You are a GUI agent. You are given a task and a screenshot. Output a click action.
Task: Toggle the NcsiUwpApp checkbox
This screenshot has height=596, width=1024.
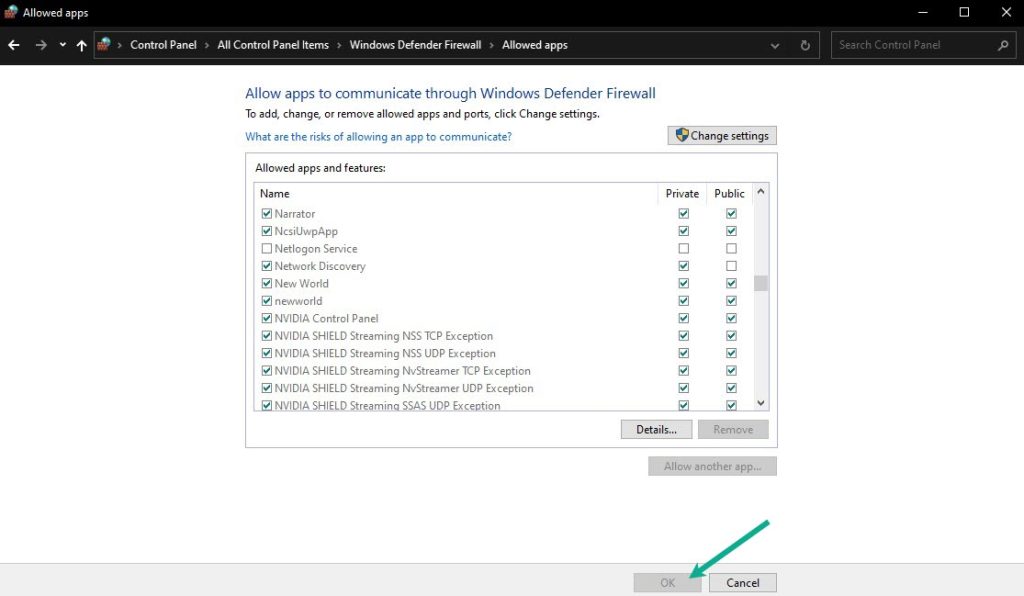(x=266, y=231)
